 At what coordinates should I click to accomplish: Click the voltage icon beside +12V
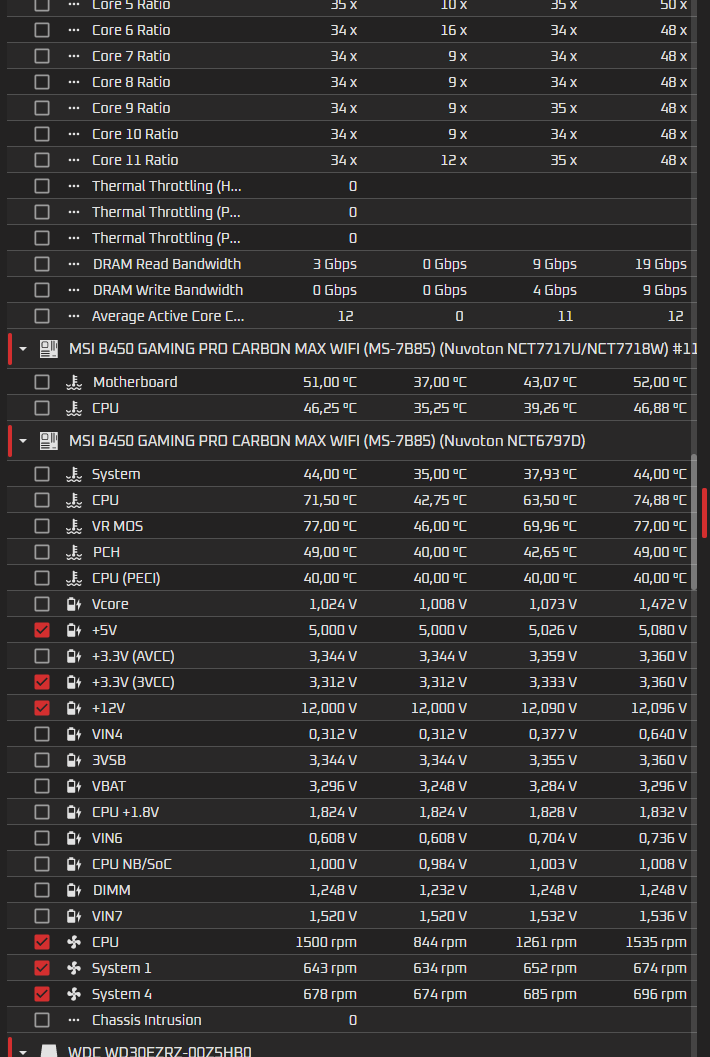tap(73, 708)
